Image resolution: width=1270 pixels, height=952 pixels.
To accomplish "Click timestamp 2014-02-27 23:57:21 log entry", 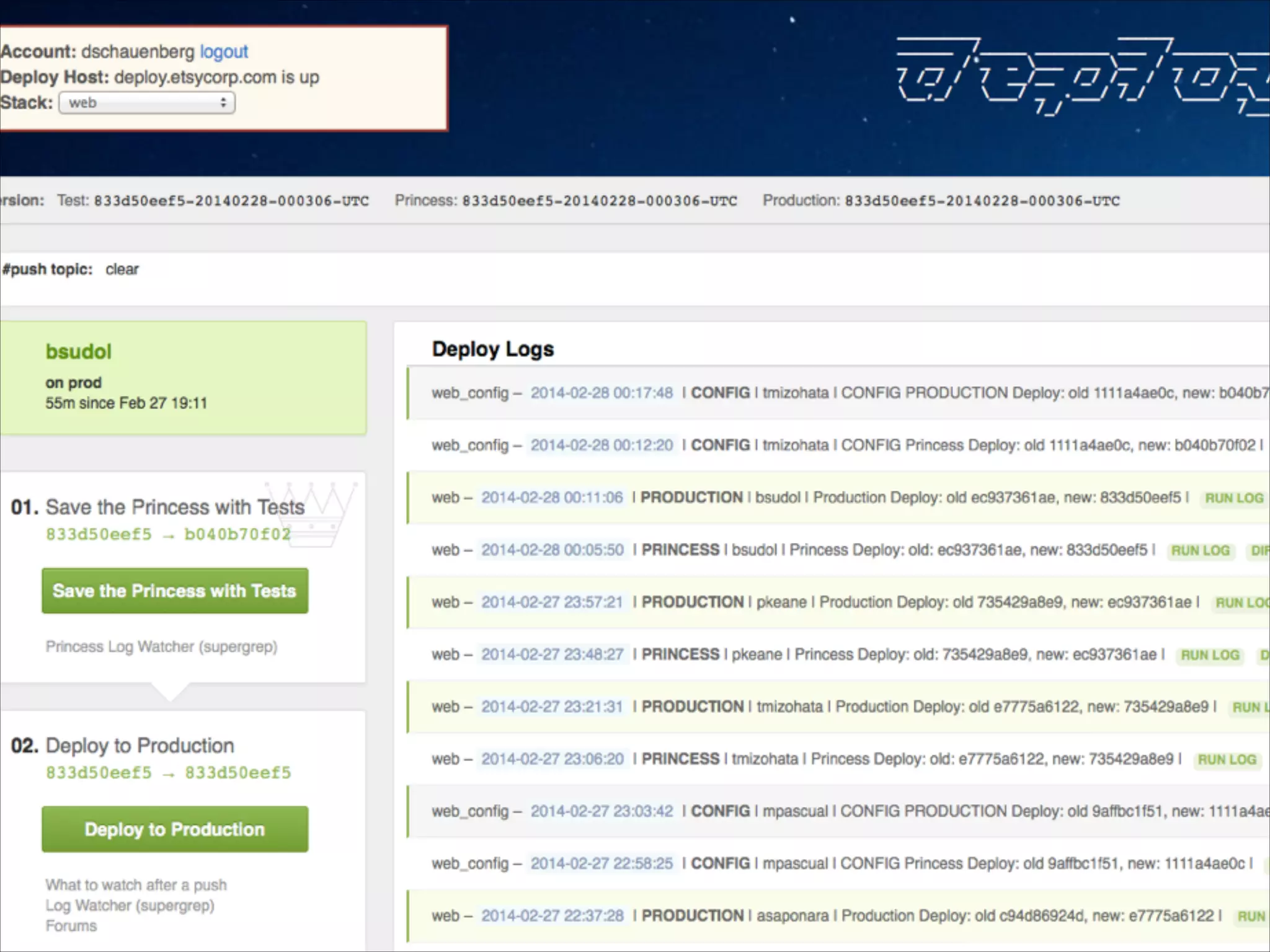I will [552, 602].
